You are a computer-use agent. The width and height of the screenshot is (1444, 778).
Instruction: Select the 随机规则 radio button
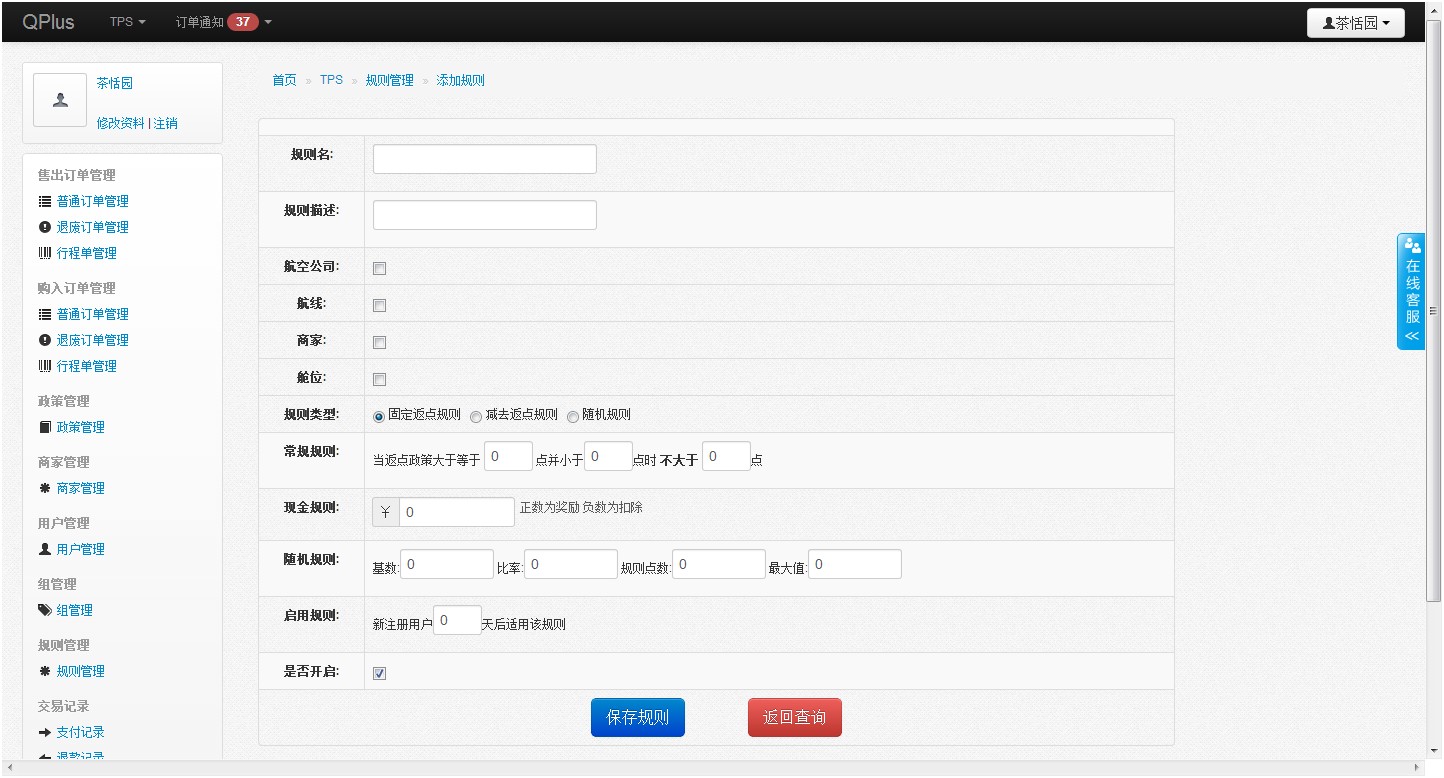pos(573,416)
